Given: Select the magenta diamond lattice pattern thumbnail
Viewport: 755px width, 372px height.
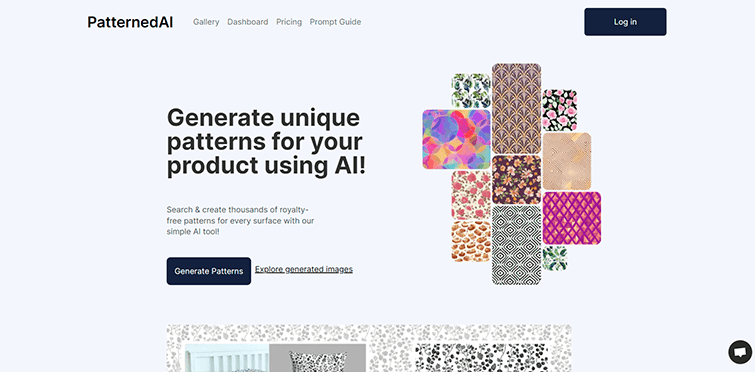Looking at the screenshot, I should pos(572,218).
